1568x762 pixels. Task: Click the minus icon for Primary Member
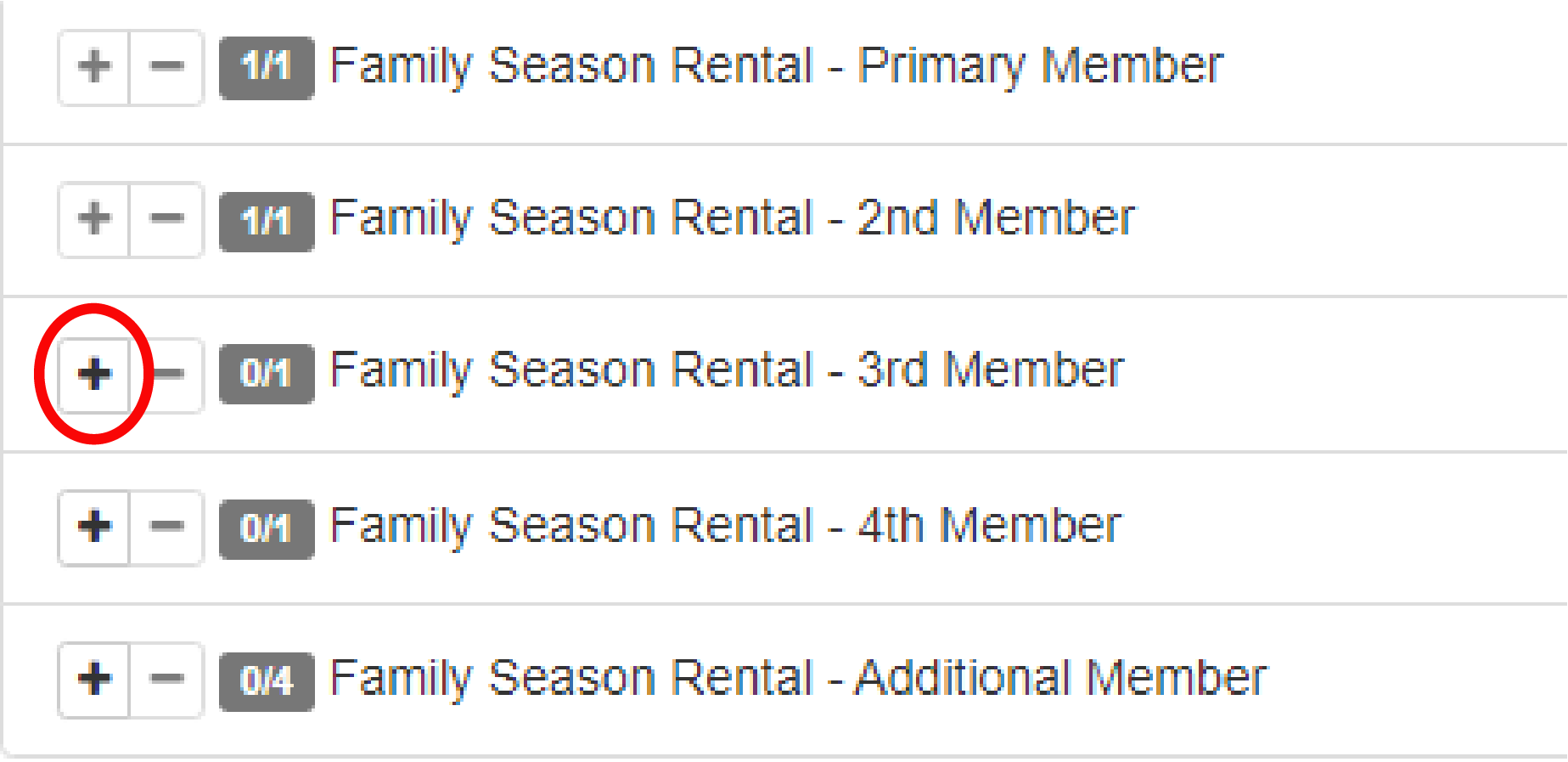pos(166,66)
